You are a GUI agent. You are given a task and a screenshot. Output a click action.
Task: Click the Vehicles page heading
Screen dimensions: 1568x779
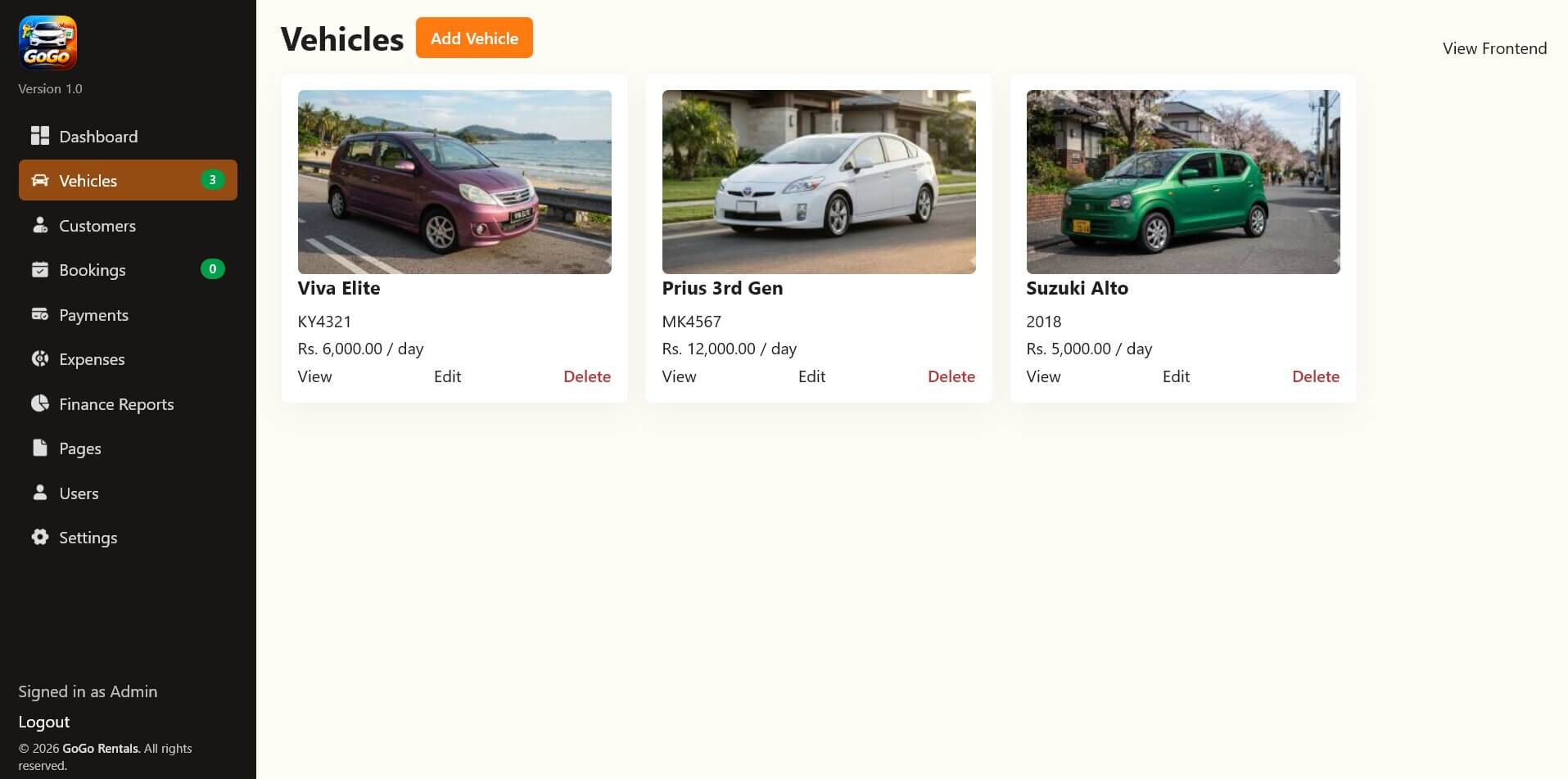tap(341, 39)
